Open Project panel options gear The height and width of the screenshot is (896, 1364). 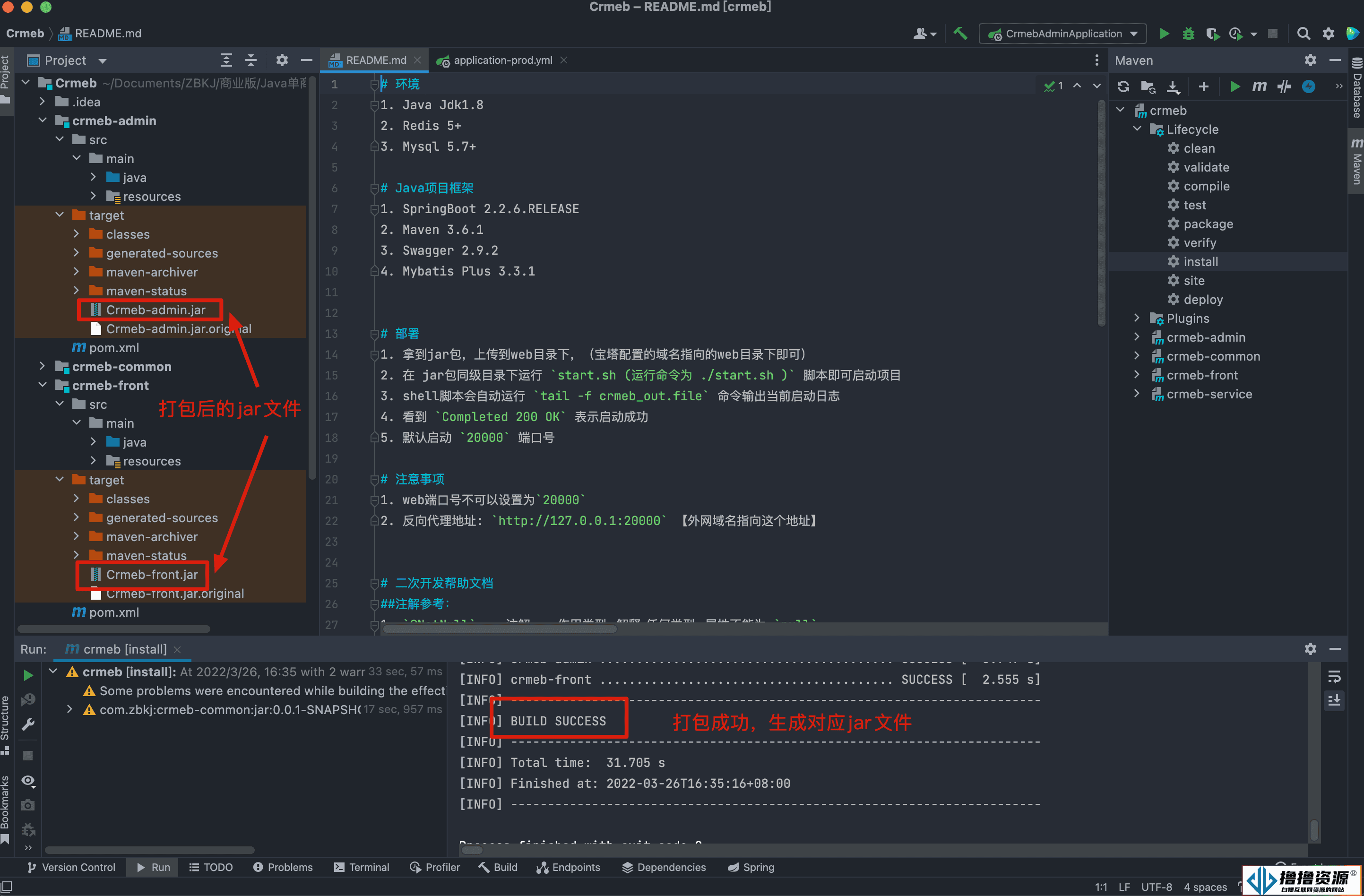(281, 60)
